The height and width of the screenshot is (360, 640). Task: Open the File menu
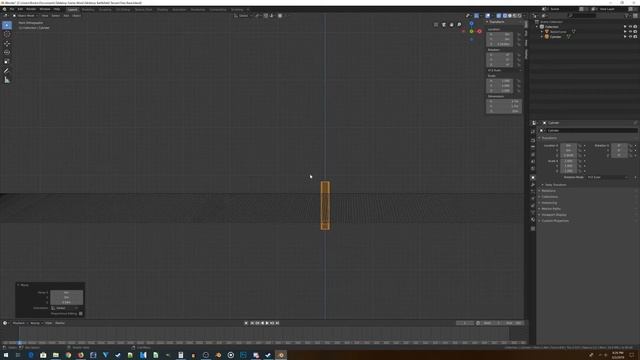coord(12,9)
